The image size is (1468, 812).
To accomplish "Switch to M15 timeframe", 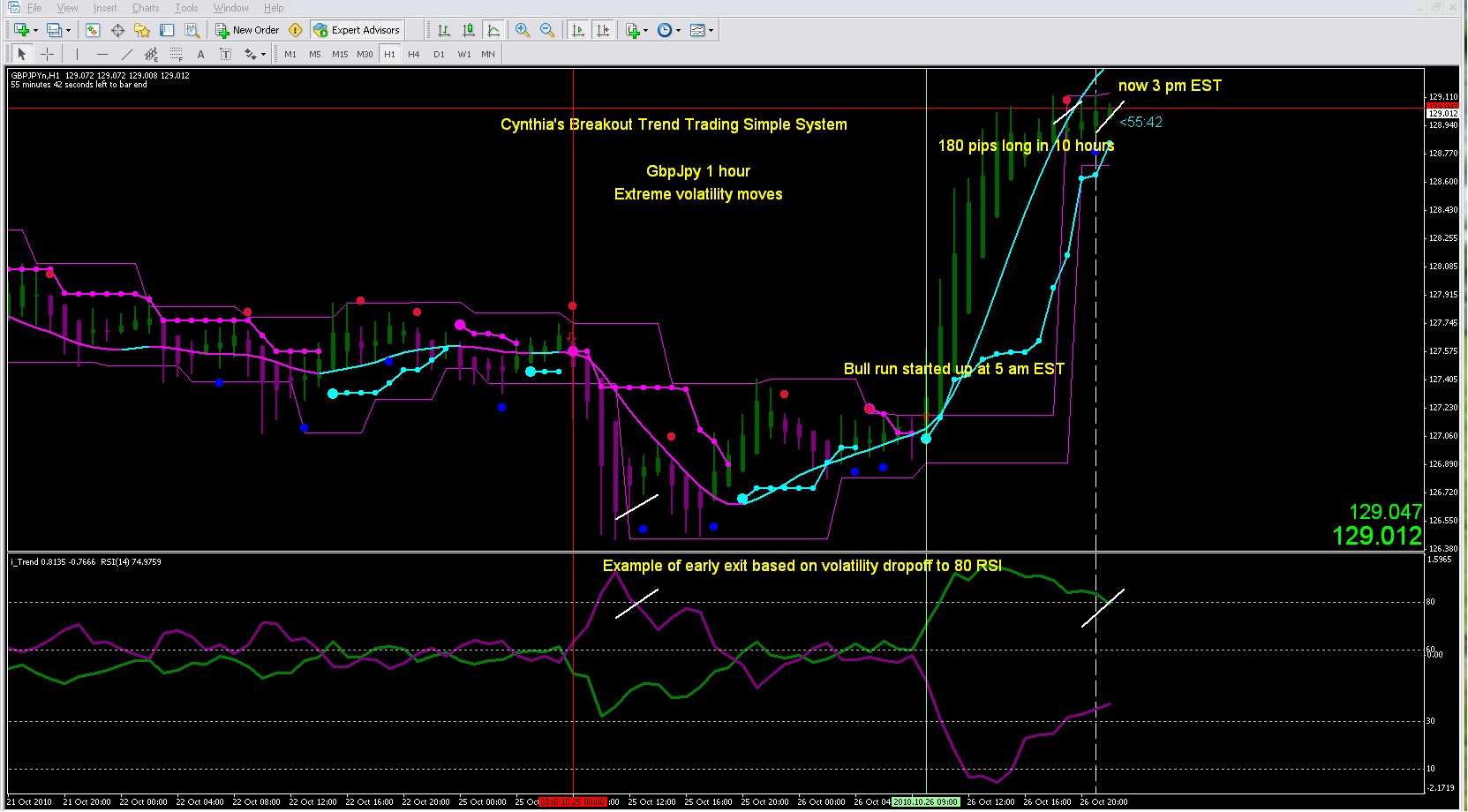I will [340, 54].
